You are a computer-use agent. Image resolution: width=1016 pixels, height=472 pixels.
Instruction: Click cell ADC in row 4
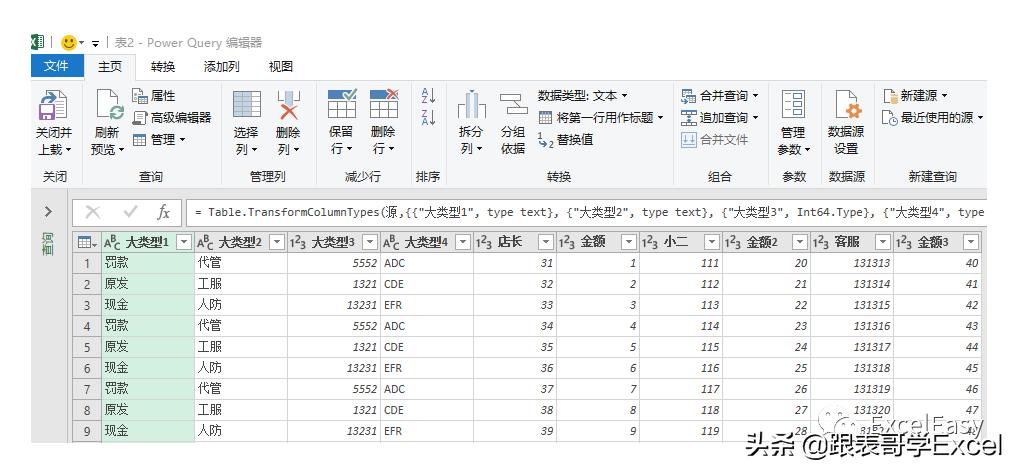pos(427,326)
